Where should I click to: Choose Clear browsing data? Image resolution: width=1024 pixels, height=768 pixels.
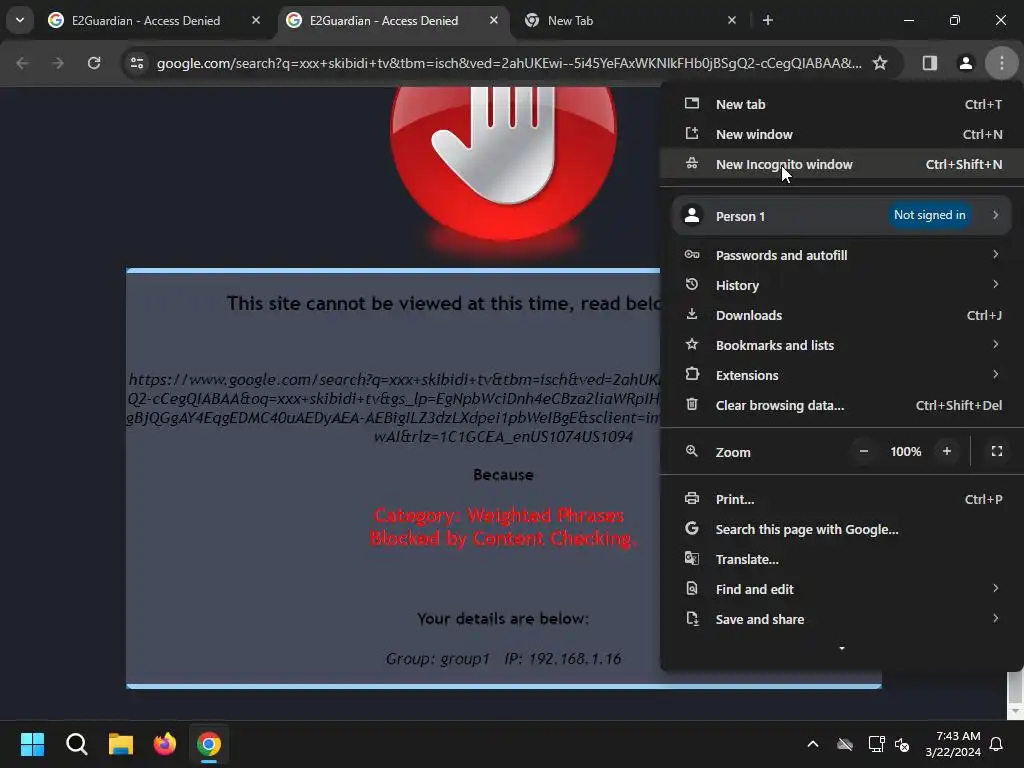(842, 405)
